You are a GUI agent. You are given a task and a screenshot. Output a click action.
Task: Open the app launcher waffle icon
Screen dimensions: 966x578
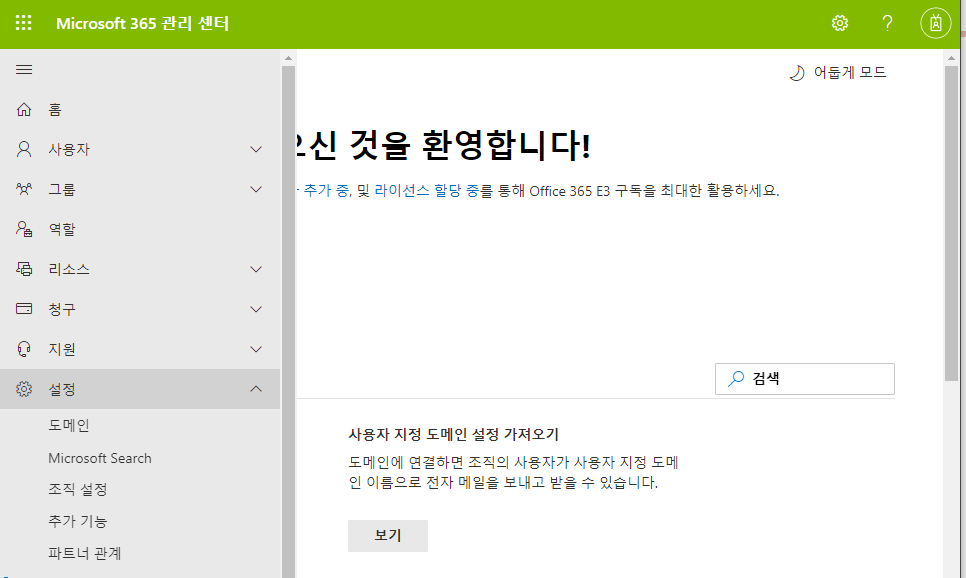(23, 23)
